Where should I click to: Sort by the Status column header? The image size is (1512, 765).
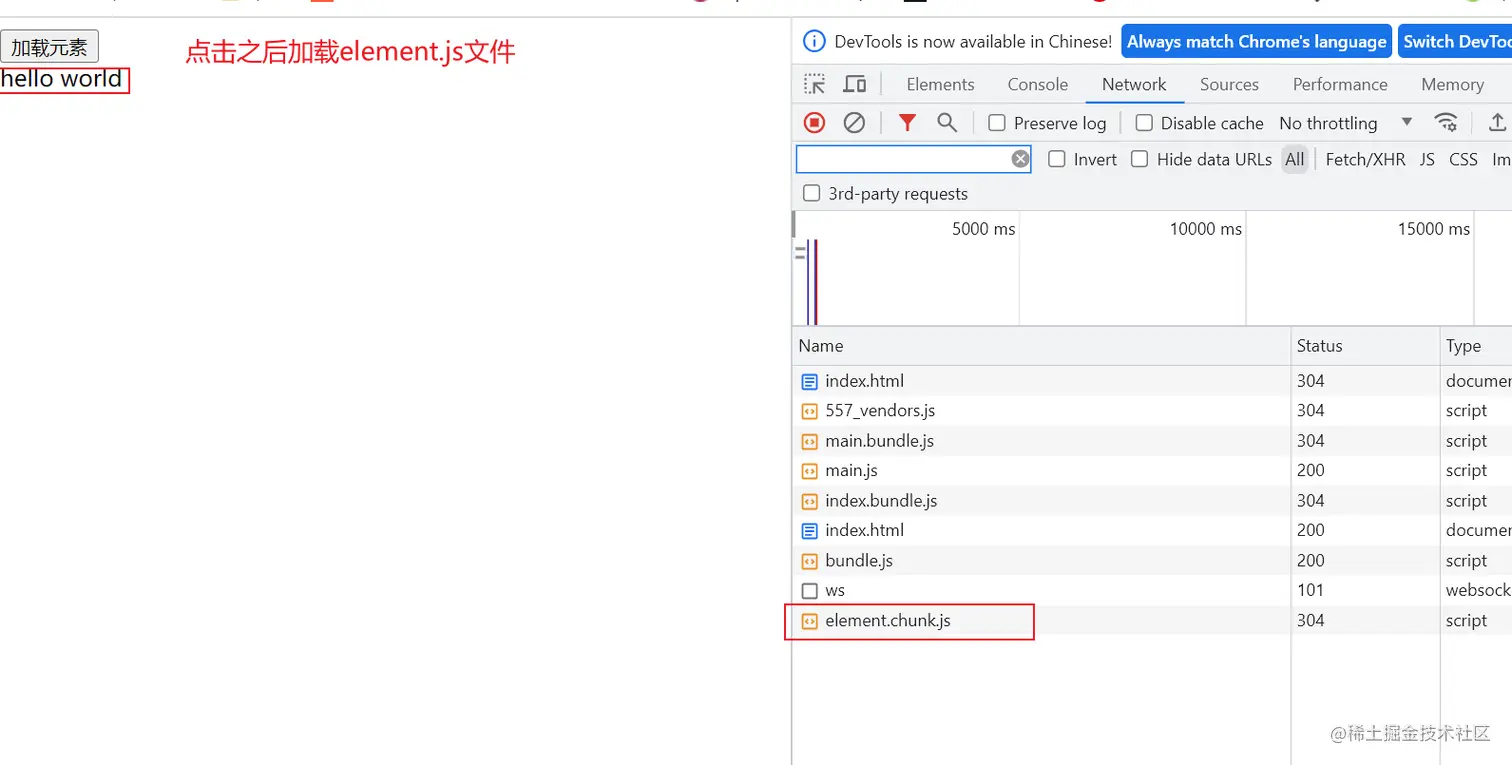click(x=1365, y=346)
